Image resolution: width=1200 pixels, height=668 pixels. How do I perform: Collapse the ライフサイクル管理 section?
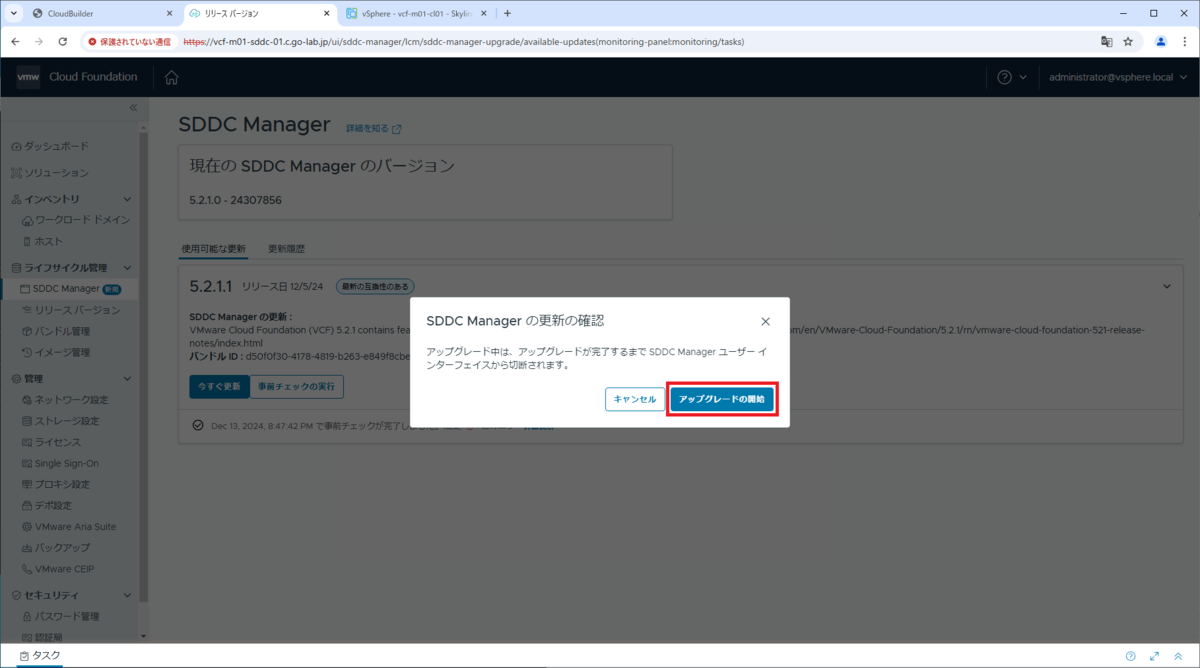tap(127, 268)
